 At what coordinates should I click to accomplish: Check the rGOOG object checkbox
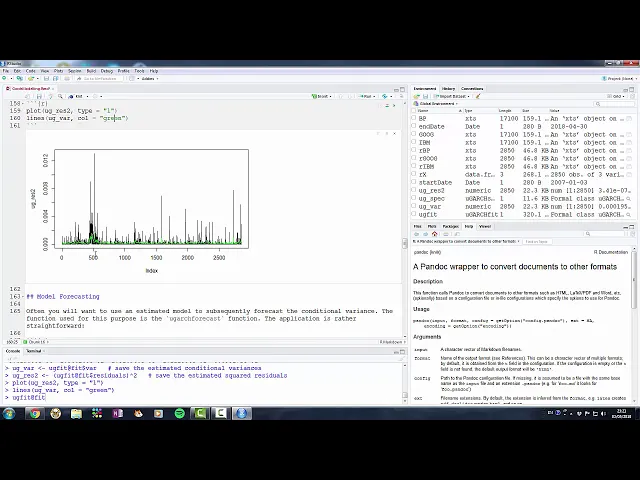413,158
